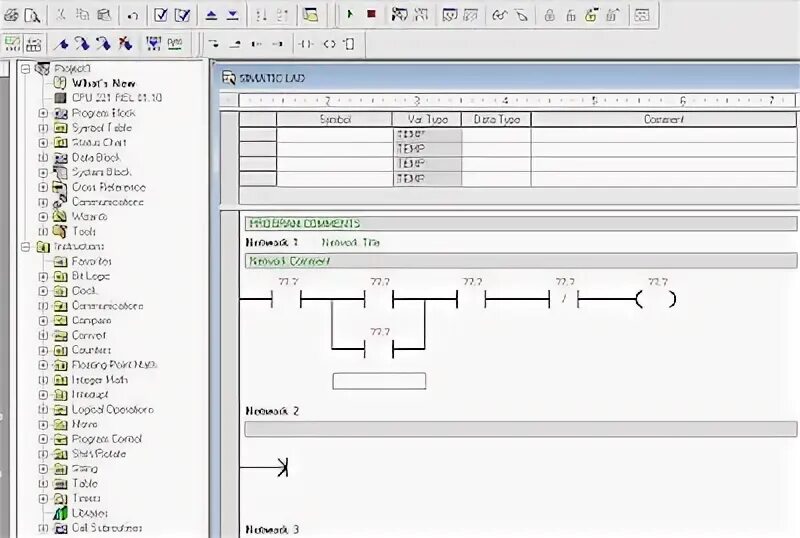Insert a Line Right in the ladder

[x=278, y=44]
